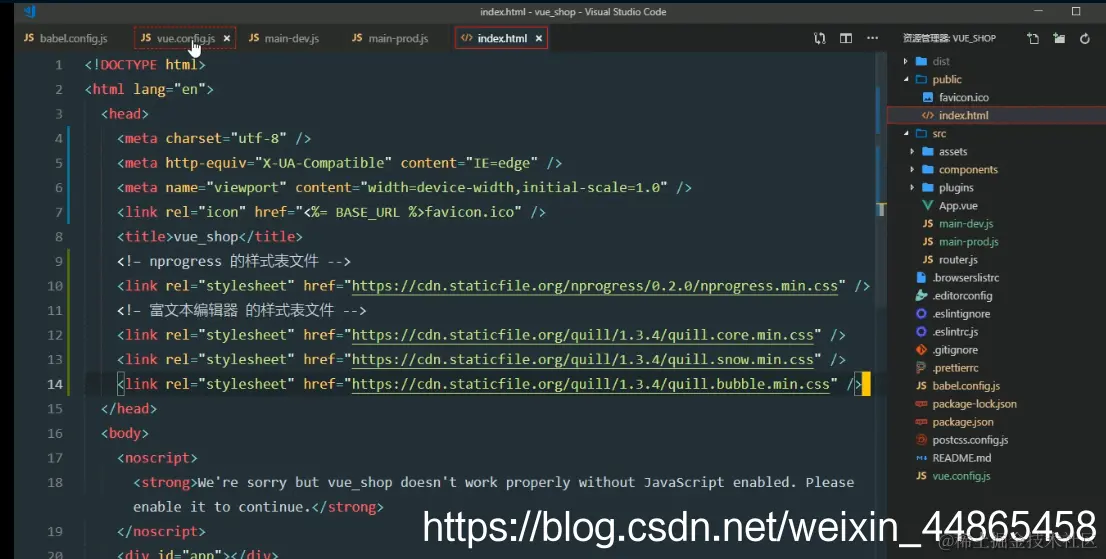Click the postcss.config.js file icon
Viewport: 1106px width, 559px height.
tap(921, 440)
